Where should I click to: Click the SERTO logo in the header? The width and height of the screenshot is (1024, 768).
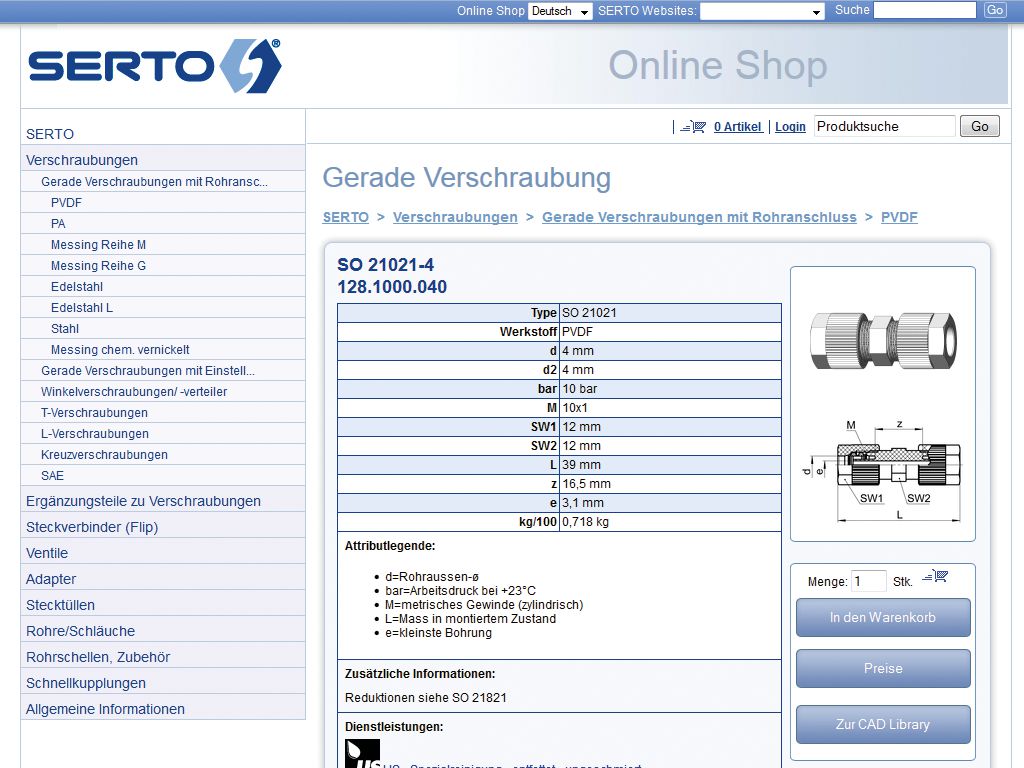coord(155,66)
